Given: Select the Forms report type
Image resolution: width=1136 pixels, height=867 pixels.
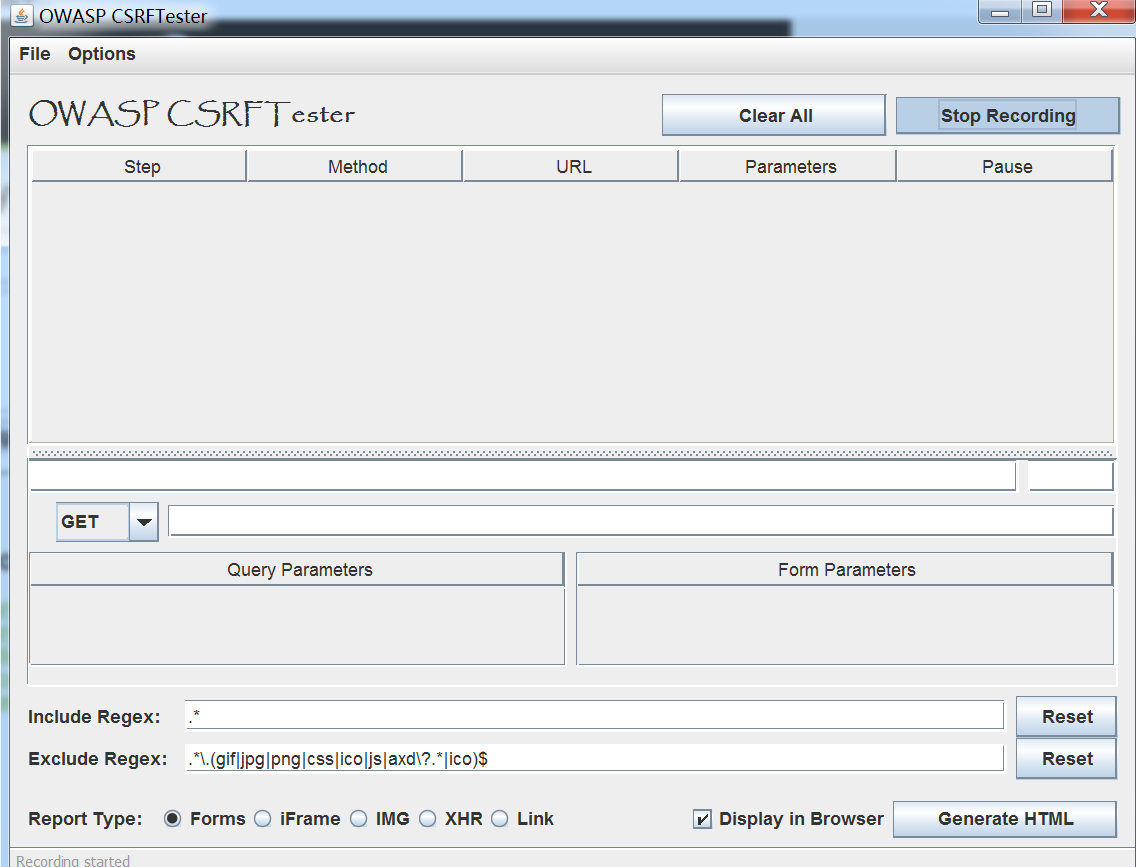Looking at the screenshot, I should [x=172, y=818].
